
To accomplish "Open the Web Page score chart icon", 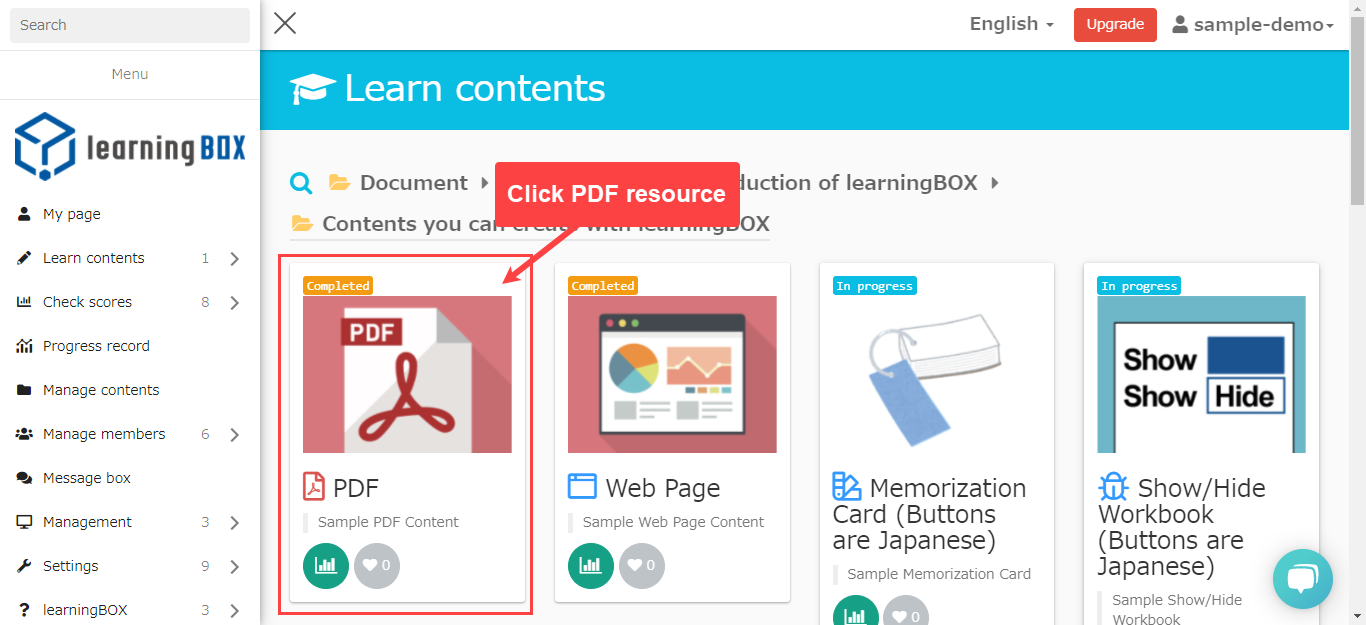I will click(x=591, y=566).
